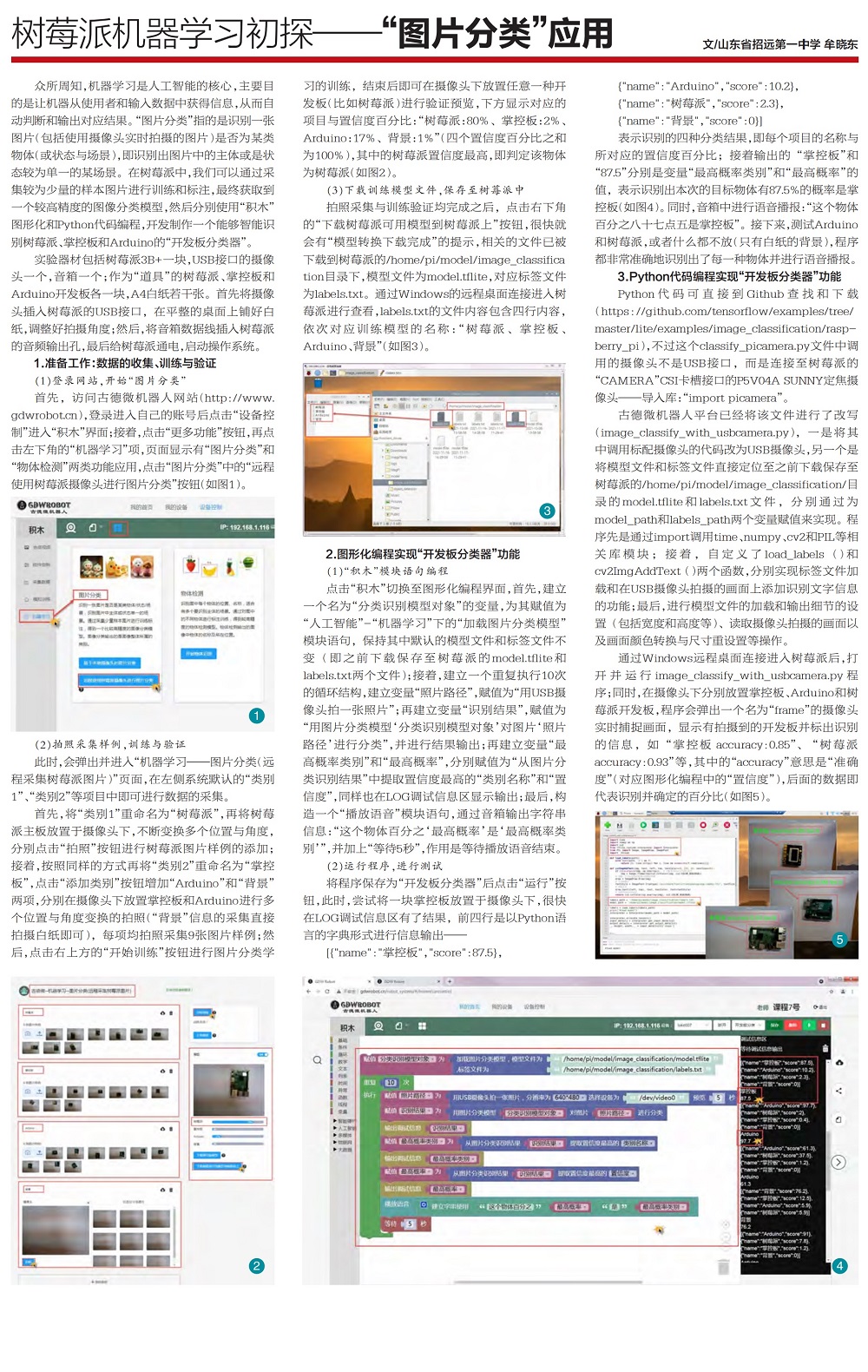
Task: Click browser reload icon in figure 4
Action: (x=326, y=991)
